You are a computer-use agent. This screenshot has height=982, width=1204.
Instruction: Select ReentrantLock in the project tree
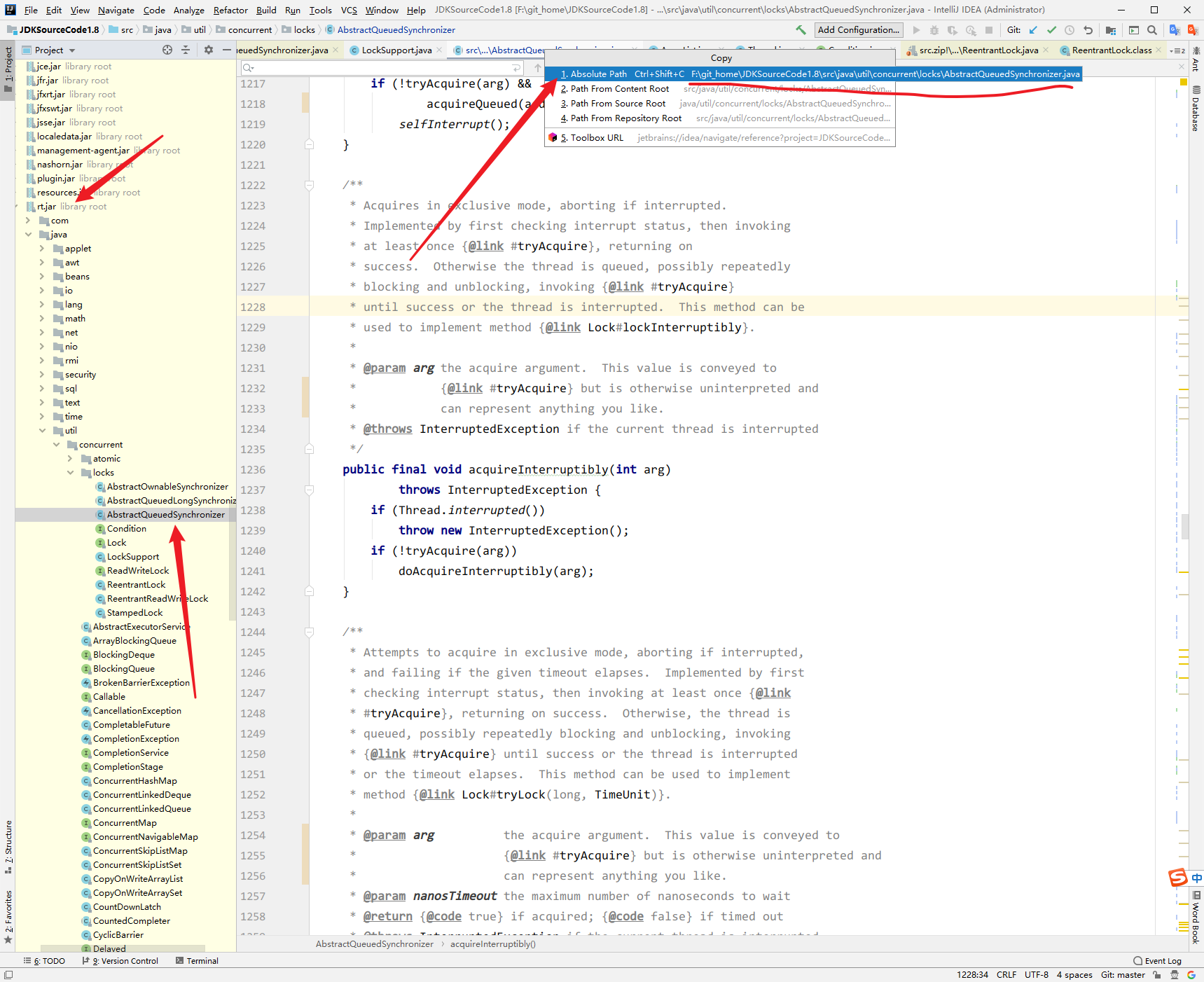point(136,585)
